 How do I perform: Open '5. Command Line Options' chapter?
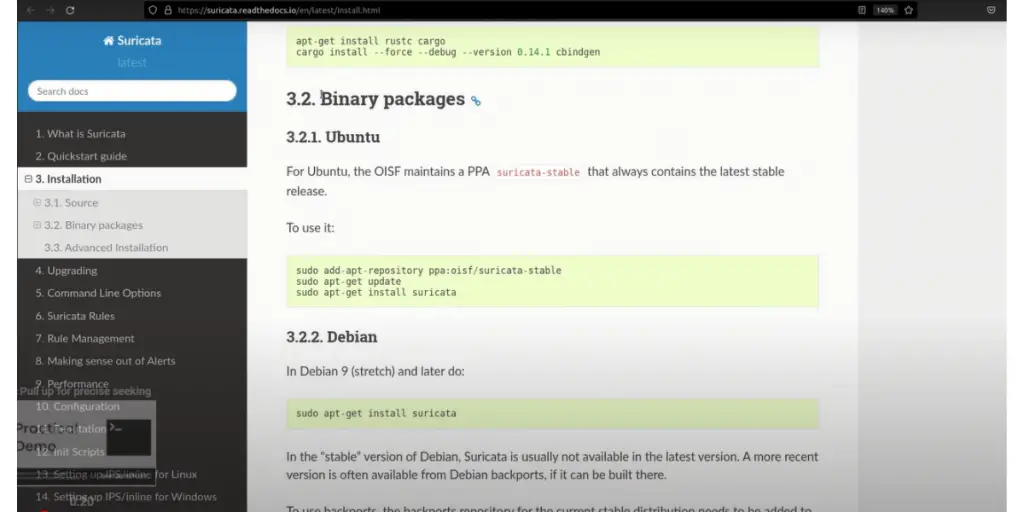click(98, 293)
